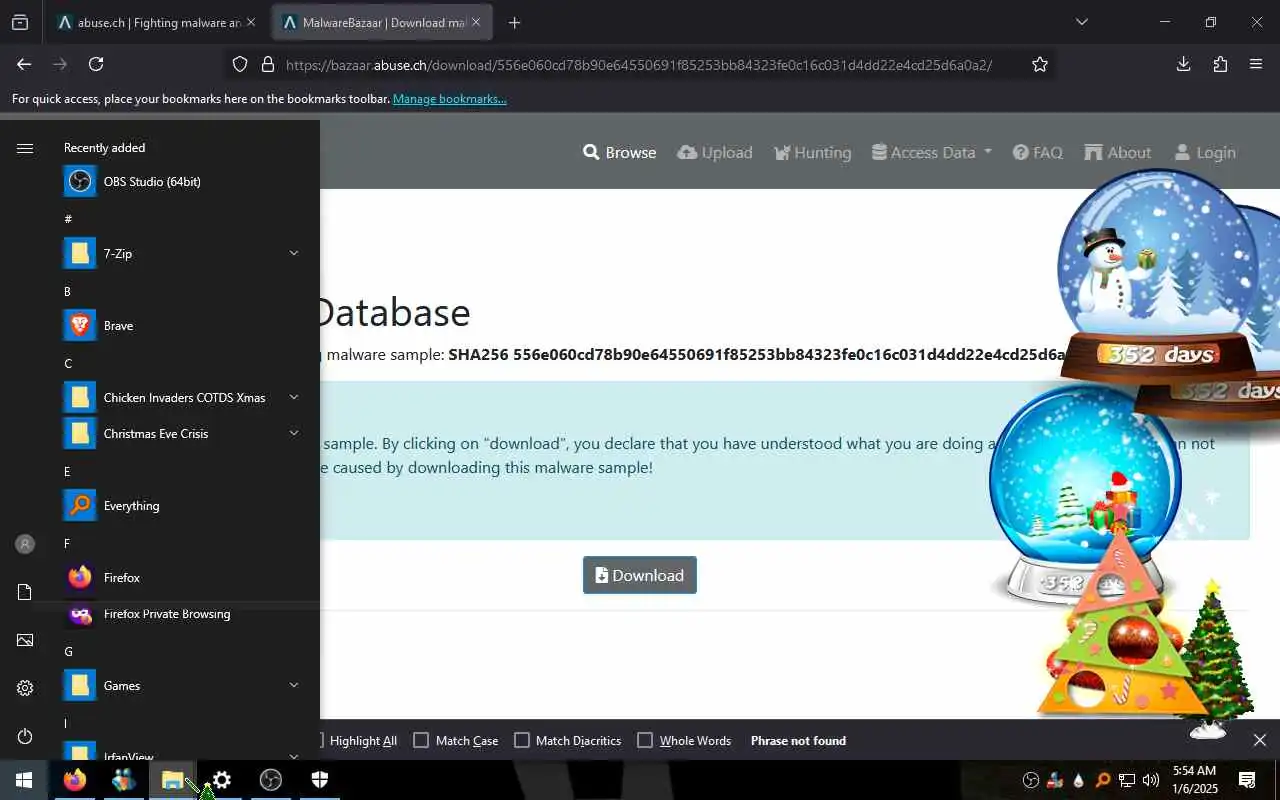This screenshot has width=1280, height=800.
Task: Open tracking protection shield icon
Action: pyautogui.click(x=240, y=64)
